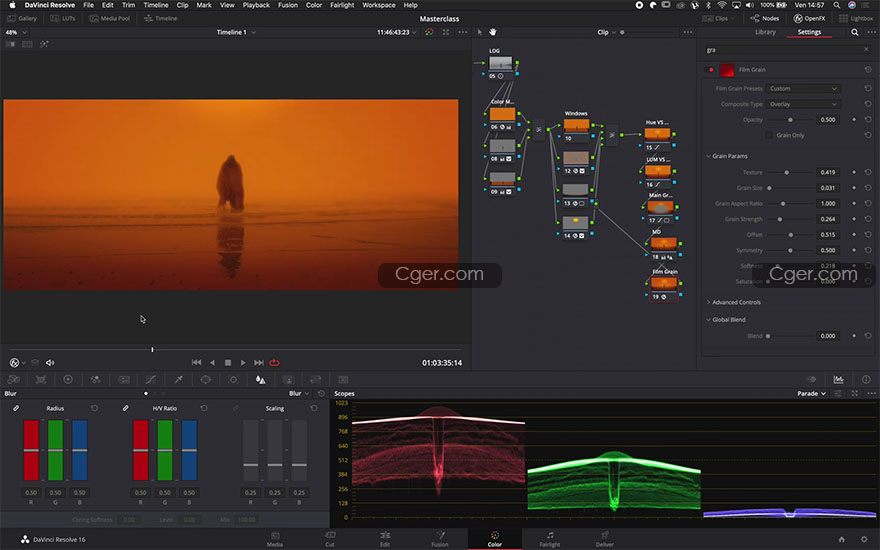Stop playback

click(228, 363)
